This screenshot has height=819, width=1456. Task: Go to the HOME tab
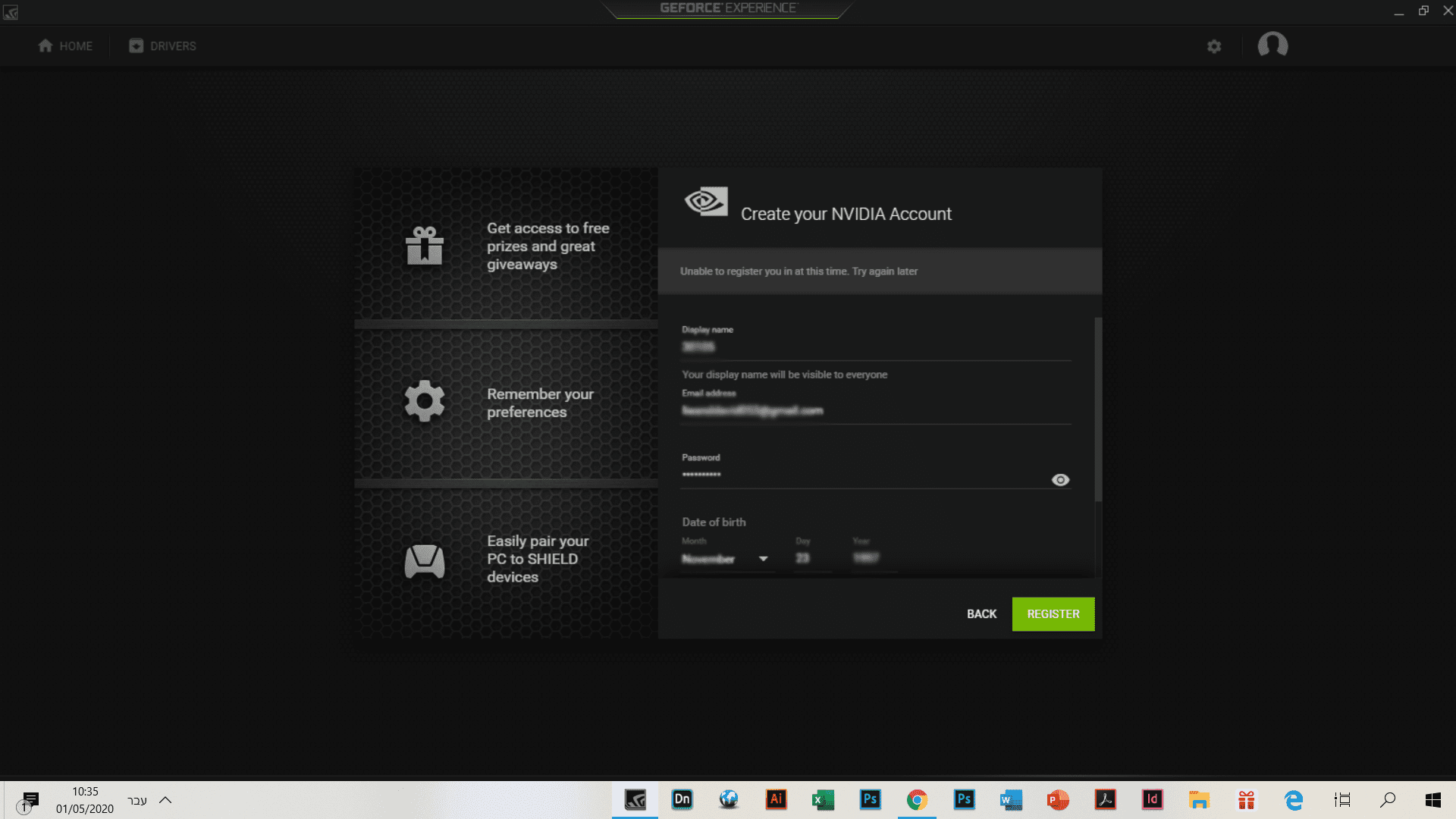[x=66, y=46]
